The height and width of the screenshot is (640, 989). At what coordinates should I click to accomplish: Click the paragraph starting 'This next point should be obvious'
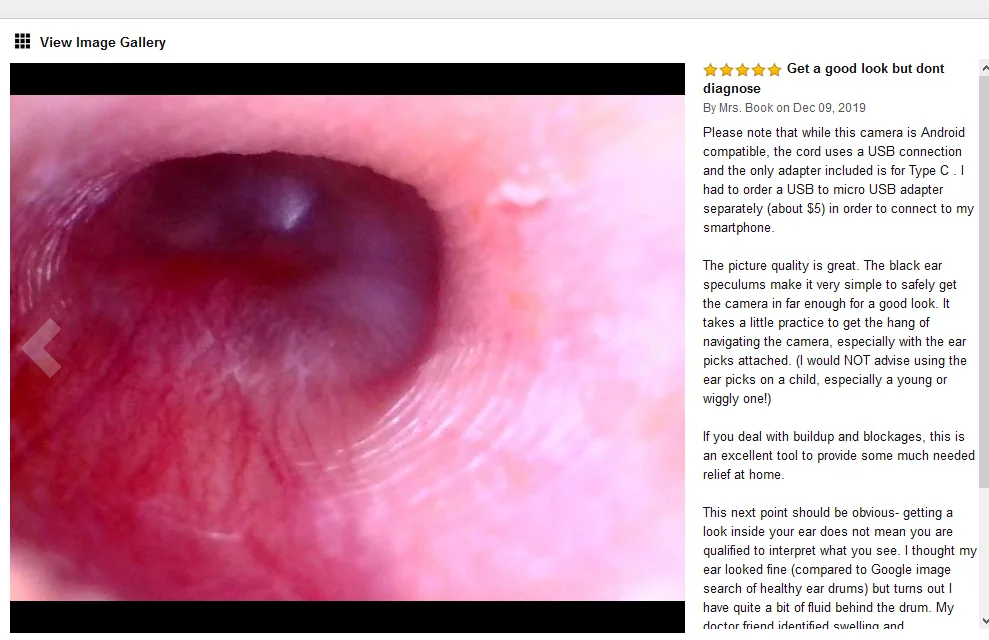point(840,569)
